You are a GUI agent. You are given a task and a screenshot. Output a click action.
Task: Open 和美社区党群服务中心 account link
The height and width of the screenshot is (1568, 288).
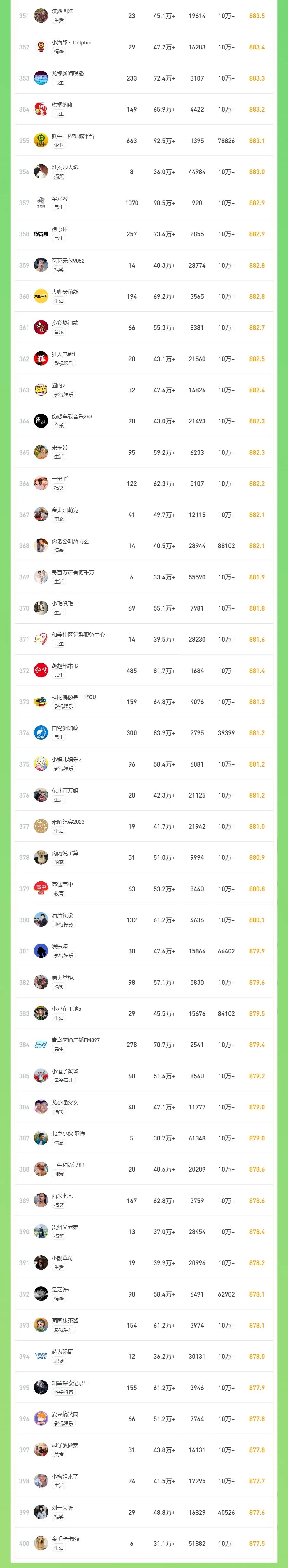tap(78, 635)
